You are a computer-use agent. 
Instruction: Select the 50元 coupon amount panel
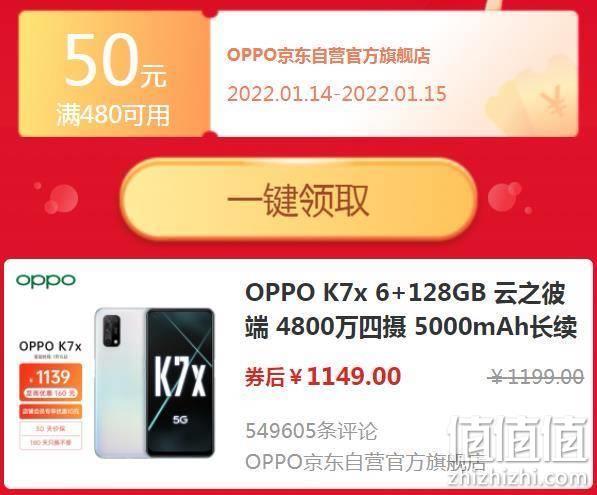click(114, 74)
